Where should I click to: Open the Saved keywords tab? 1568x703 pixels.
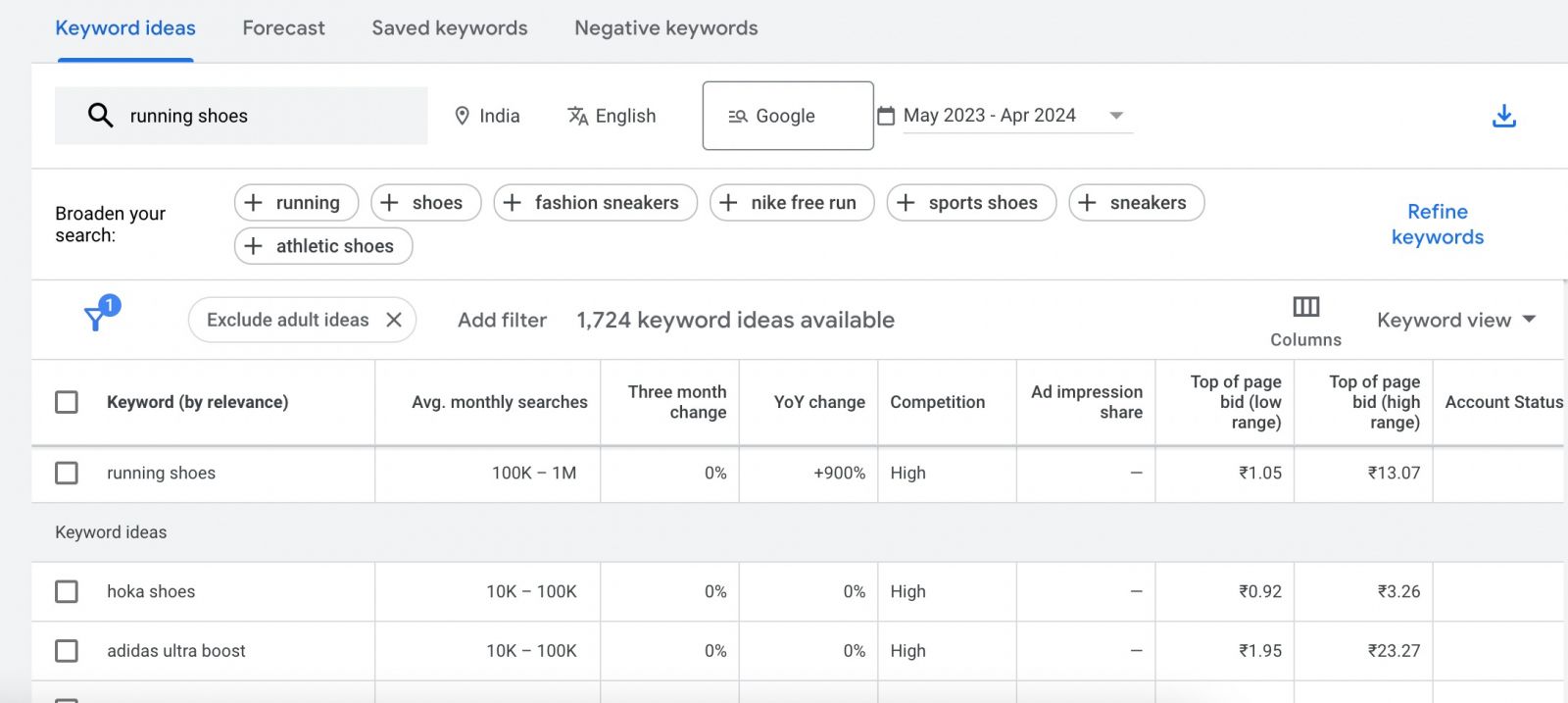450,28
